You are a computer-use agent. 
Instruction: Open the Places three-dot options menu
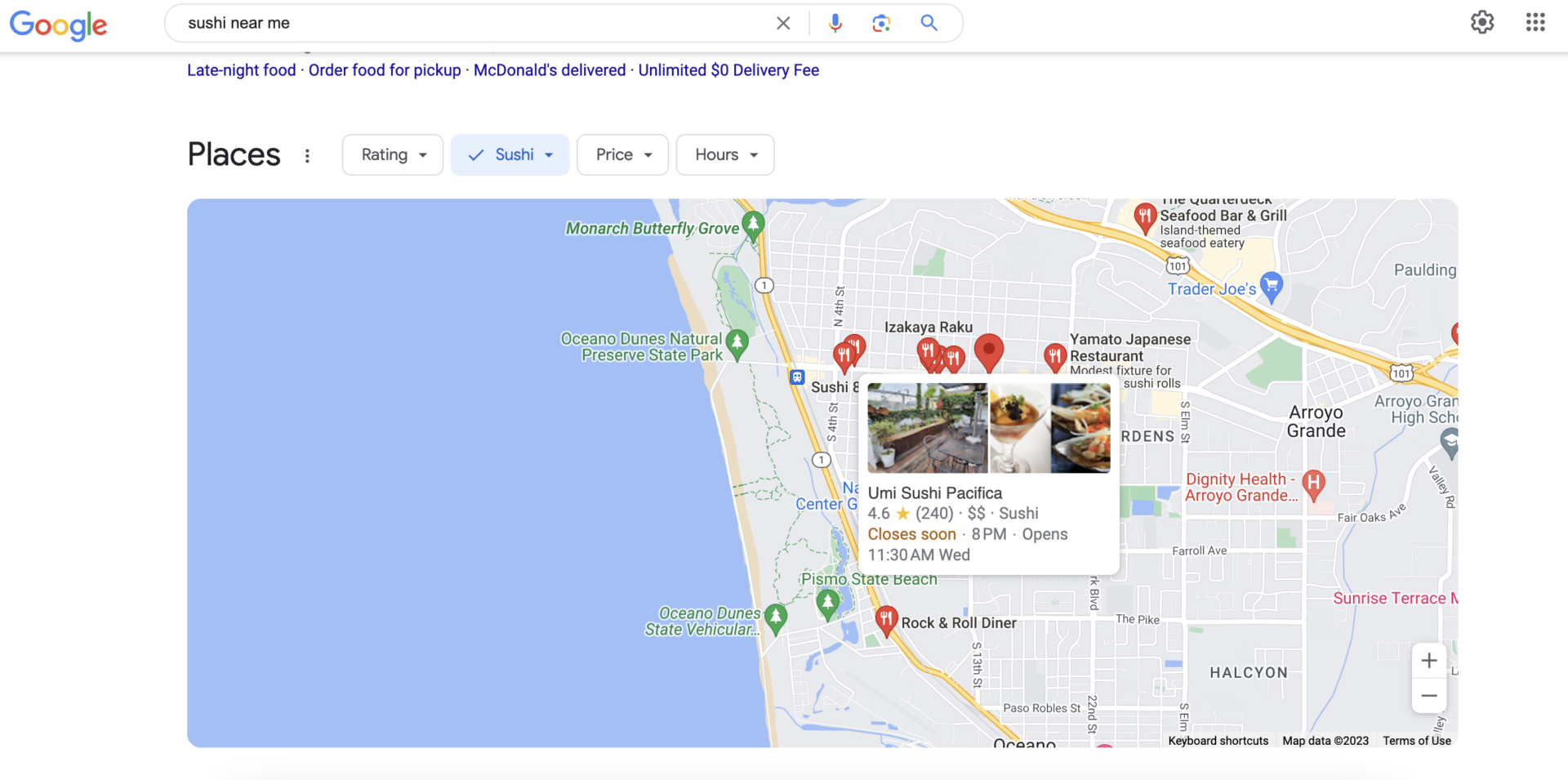tap(307, 155)
